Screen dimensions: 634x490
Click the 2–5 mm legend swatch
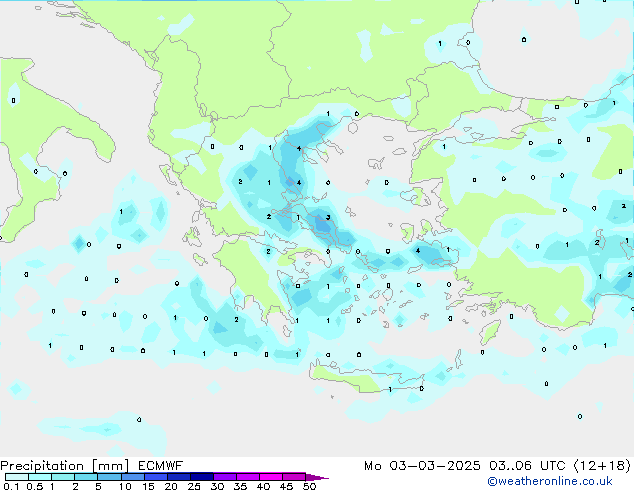click(86, 477)
